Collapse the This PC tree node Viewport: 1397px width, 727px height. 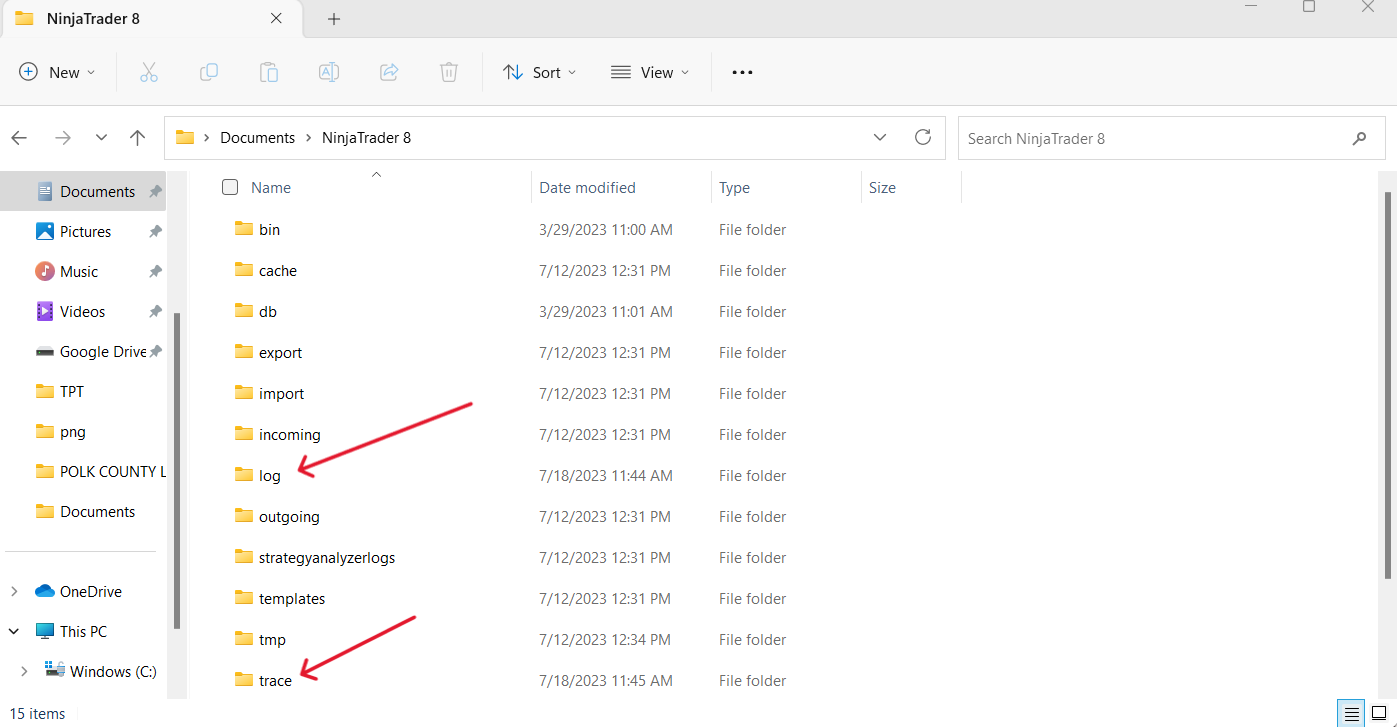click(14, 631)
